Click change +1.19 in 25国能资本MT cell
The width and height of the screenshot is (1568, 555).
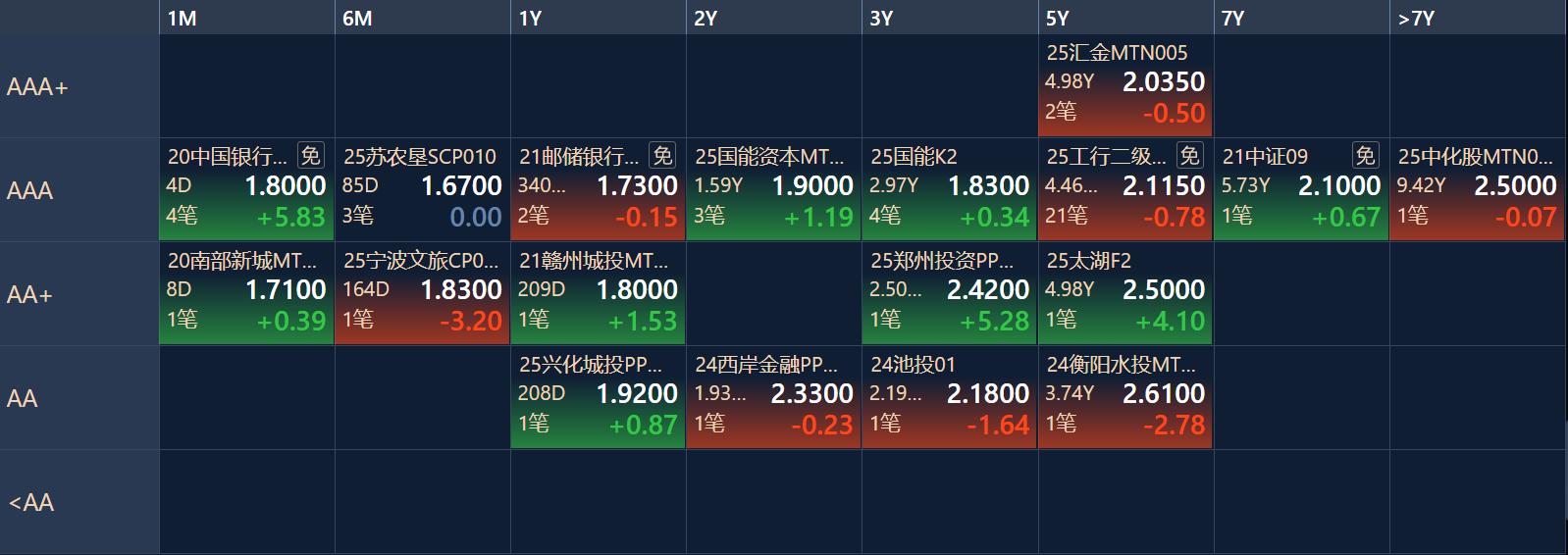point(818,218)
